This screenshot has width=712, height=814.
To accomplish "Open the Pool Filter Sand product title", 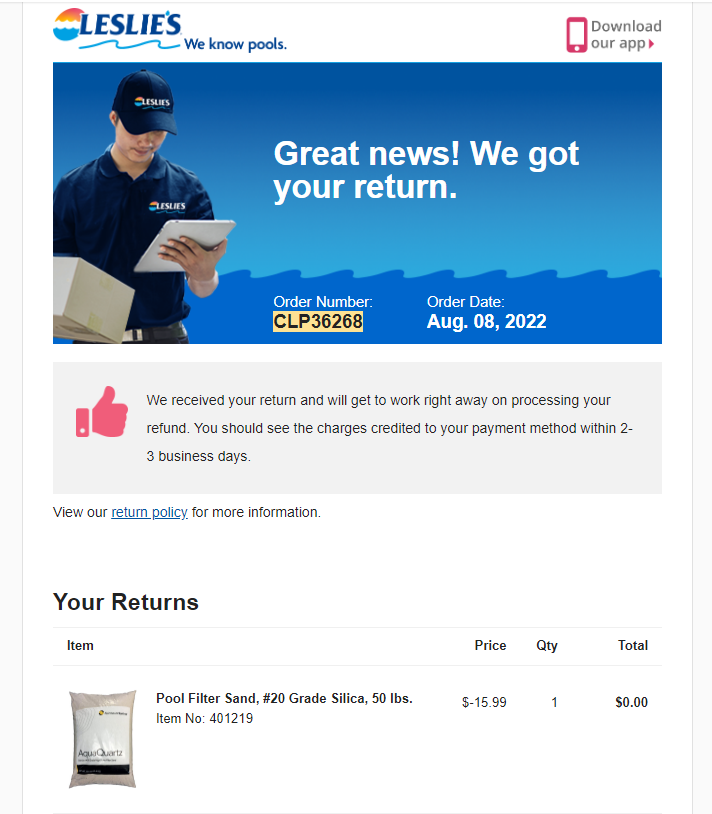I will pyautogui.click(x=284, y=698).
